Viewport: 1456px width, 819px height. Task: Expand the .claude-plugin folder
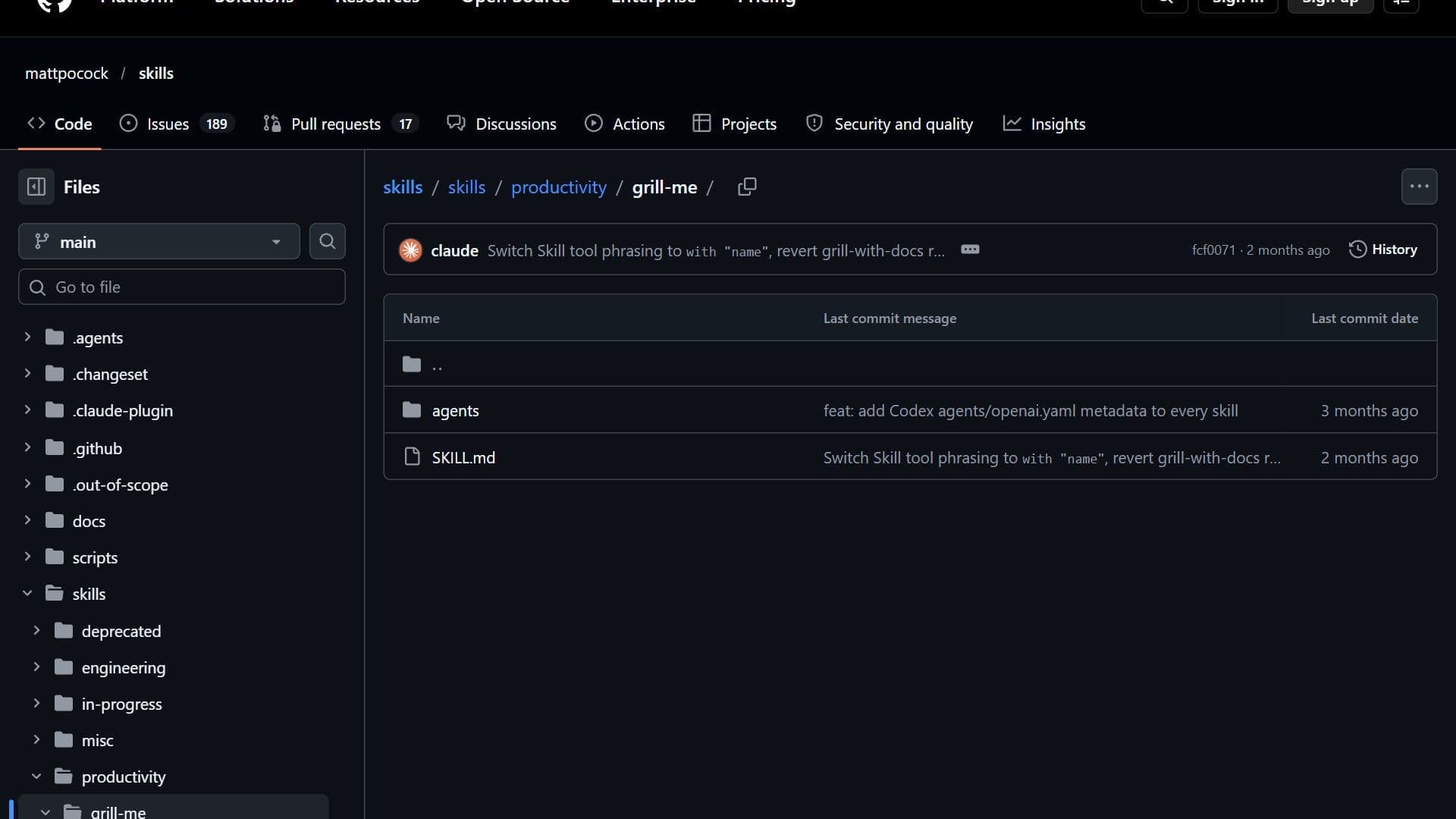click(27, 409)
